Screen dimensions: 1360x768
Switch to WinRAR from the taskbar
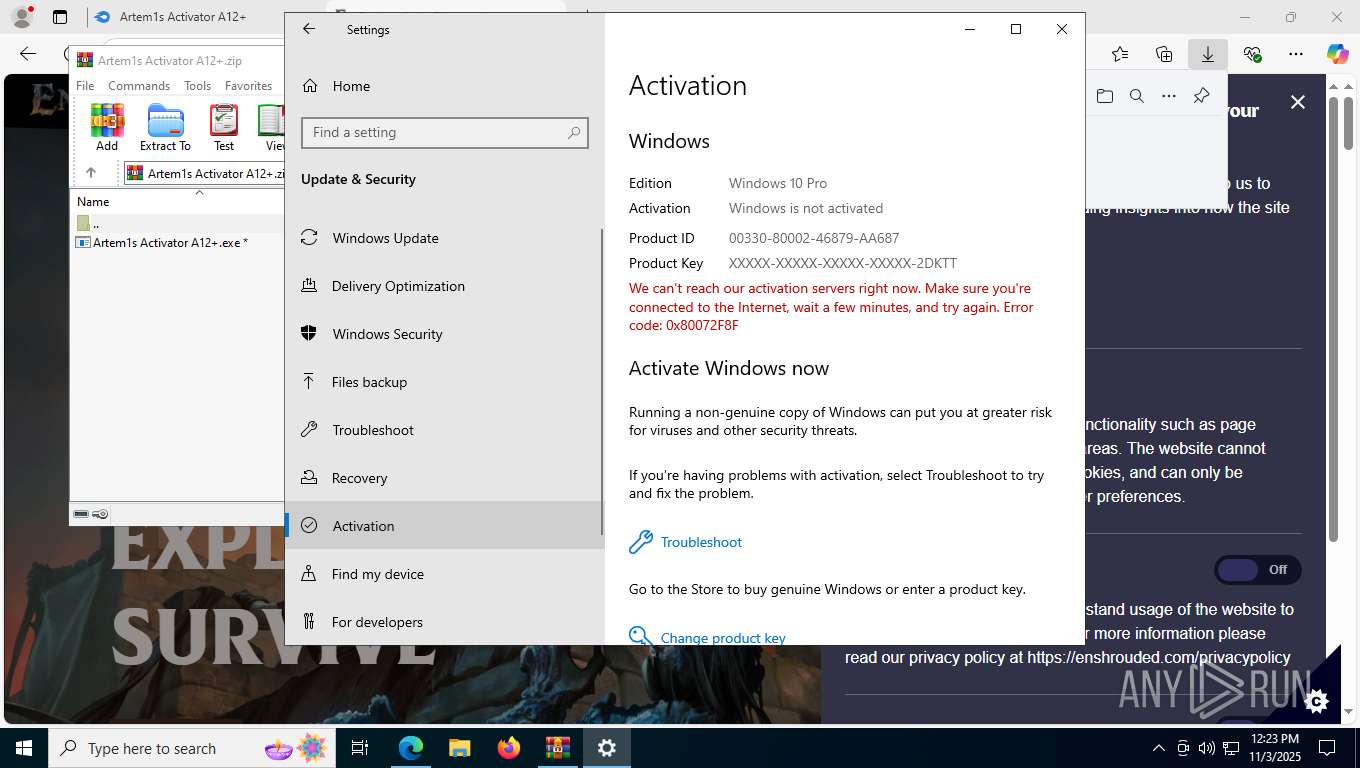tap(558, 748)
